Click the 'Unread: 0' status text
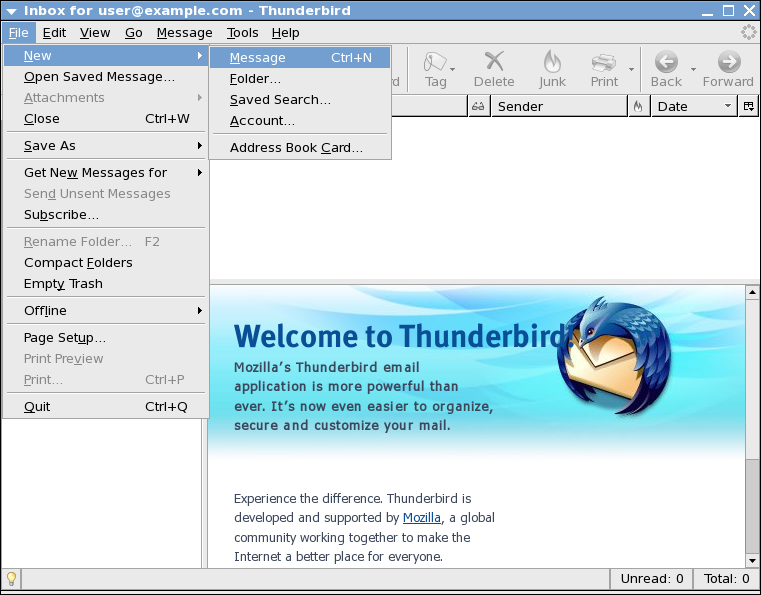This screenshot has width=761, height=595. (652, 578)
